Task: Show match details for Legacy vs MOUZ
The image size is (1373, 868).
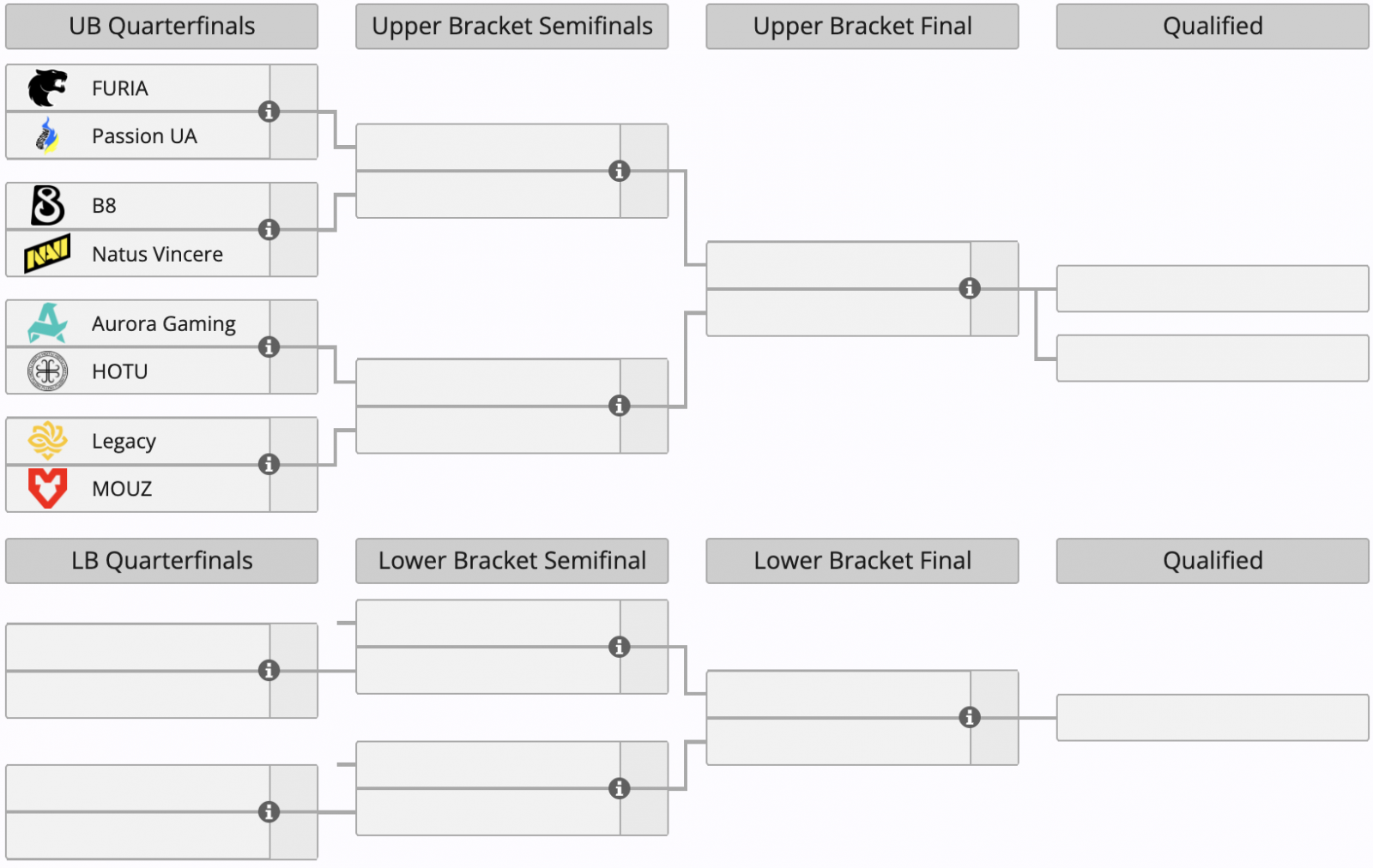Action: [x=269, y=464]
